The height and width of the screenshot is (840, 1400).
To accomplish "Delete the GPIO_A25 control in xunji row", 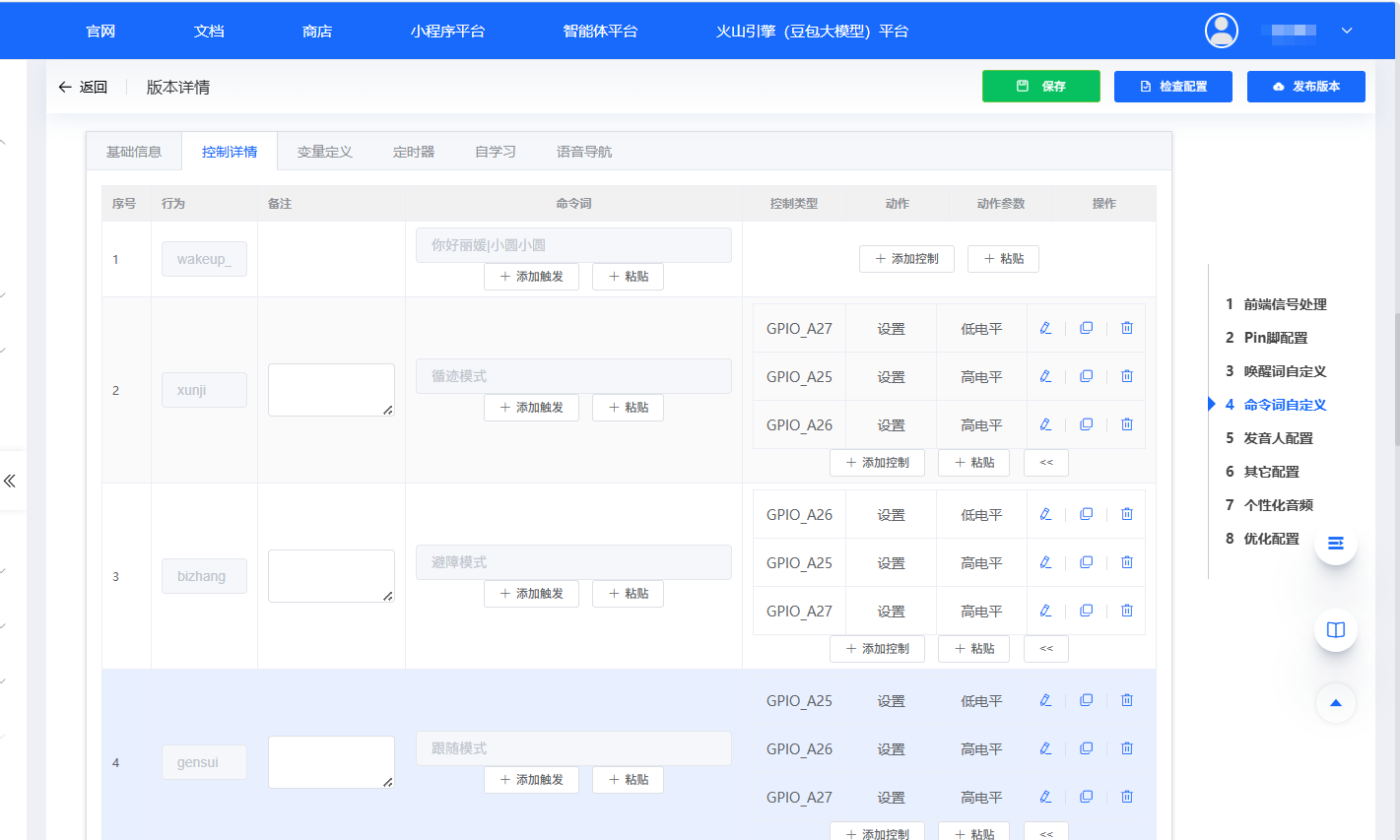I will (1127, 376).
